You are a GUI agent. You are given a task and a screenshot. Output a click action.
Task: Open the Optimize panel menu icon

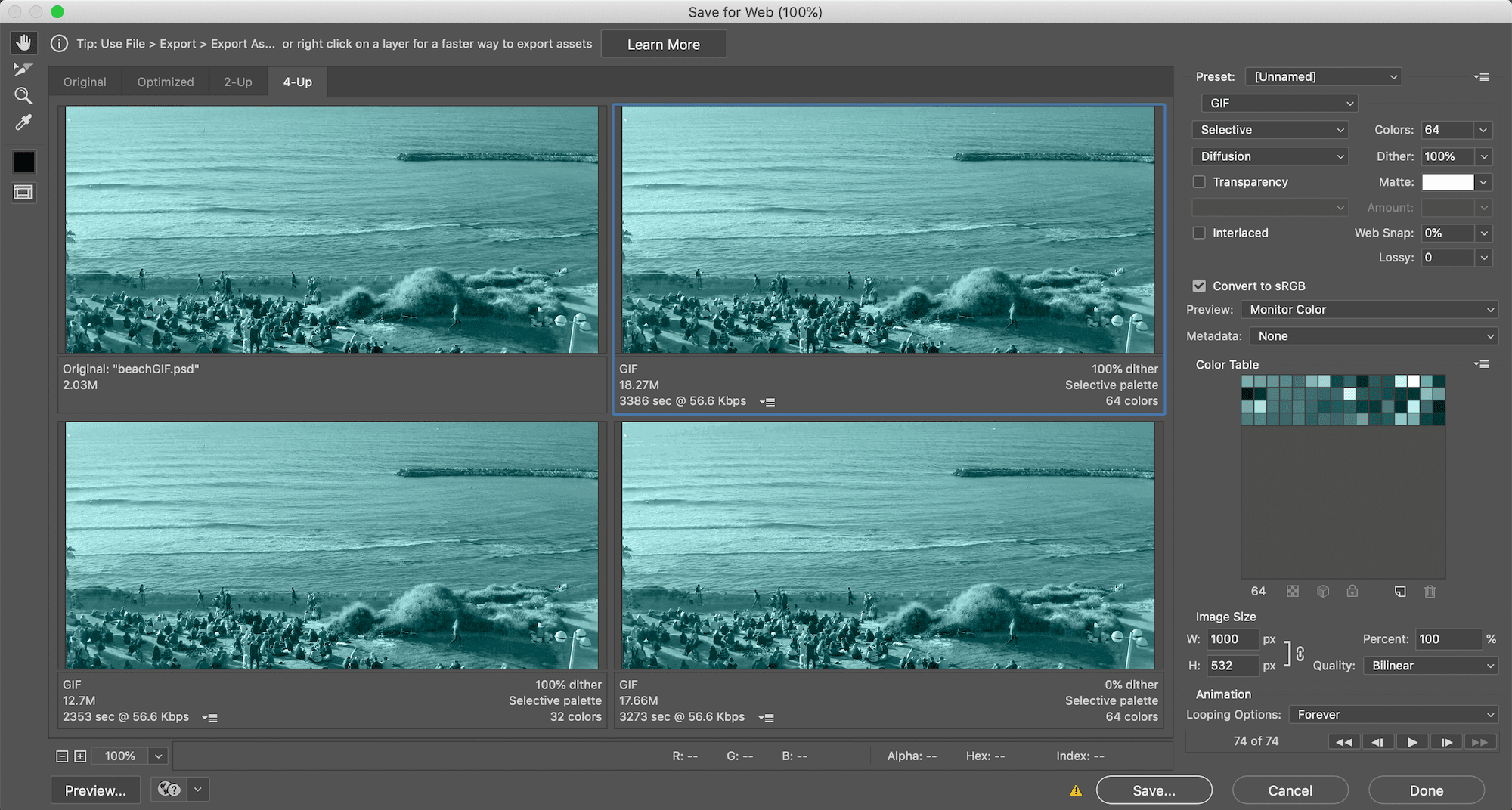coord(1481,77)
